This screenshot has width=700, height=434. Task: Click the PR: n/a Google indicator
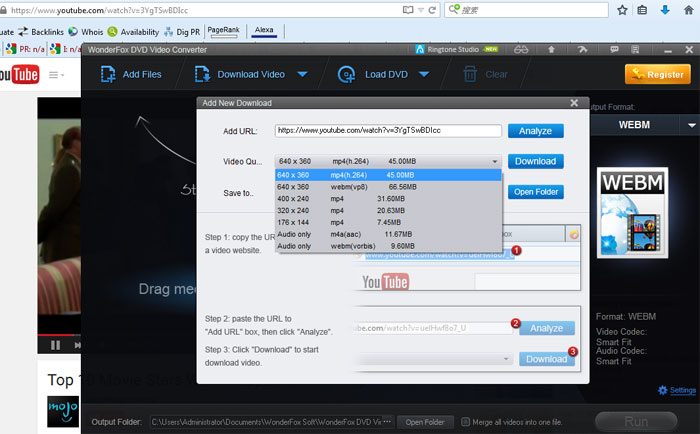[25, 49]
